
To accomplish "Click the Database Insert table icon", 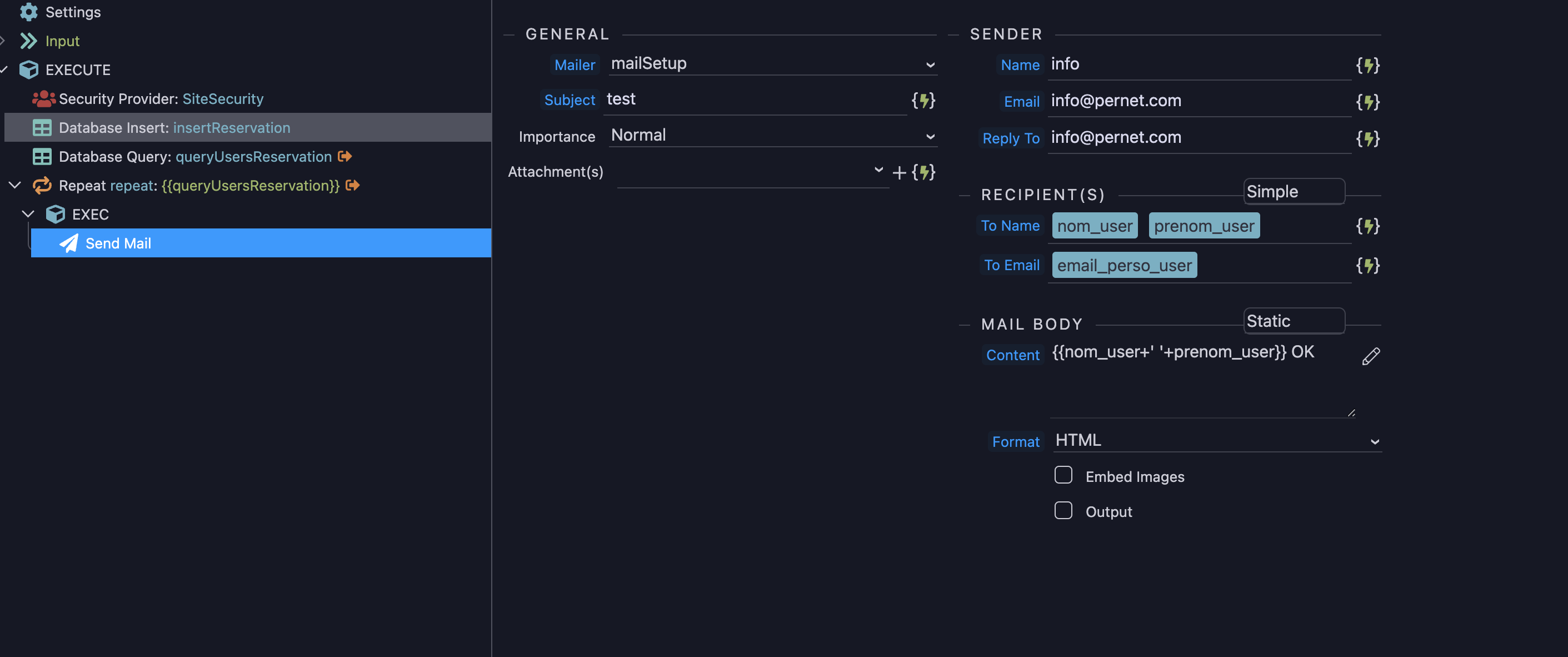I will coord(42,127).
